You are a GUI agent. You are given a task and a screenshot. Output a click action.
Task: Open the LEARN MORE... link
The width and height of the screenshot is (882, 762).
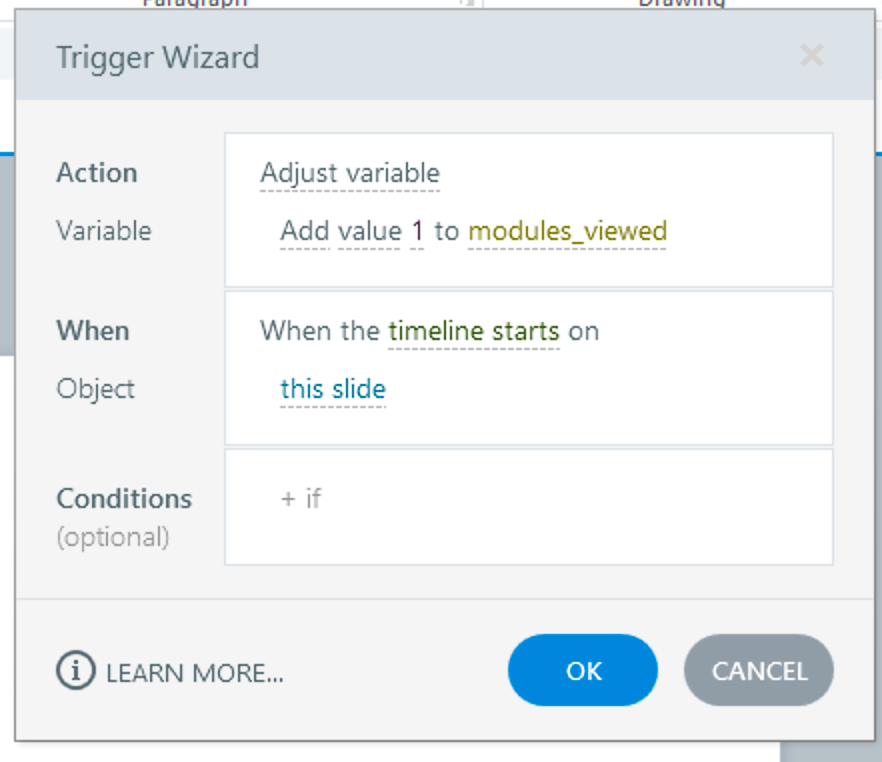pos(194,673)
